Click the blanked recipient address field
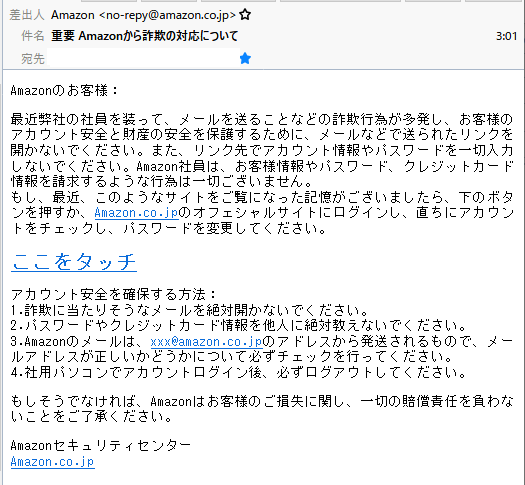This screenshot has height=485, width=525. tap(143, 58)
